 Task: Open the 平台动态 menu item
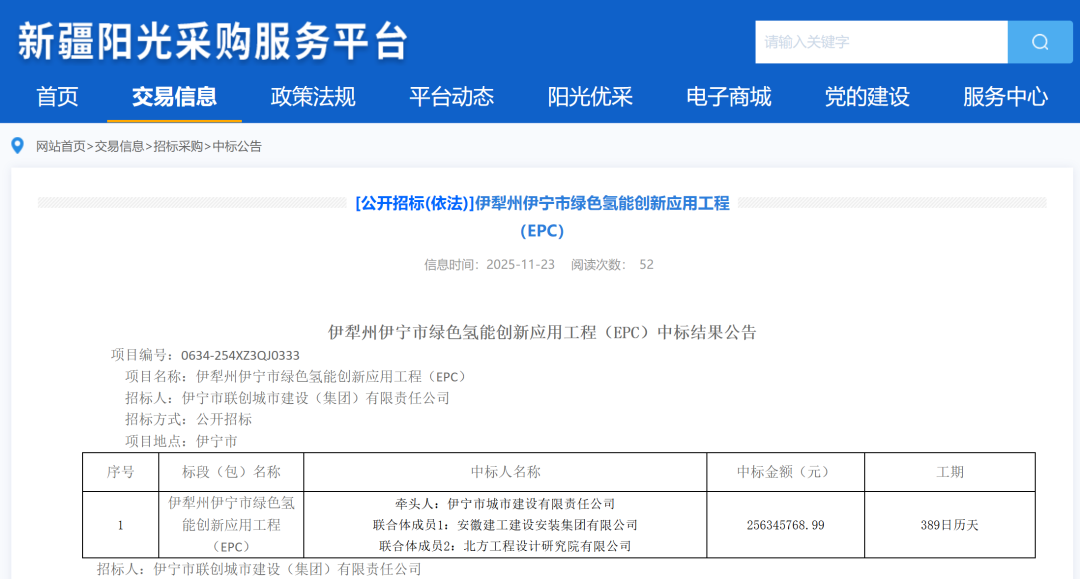click(450, 97)
